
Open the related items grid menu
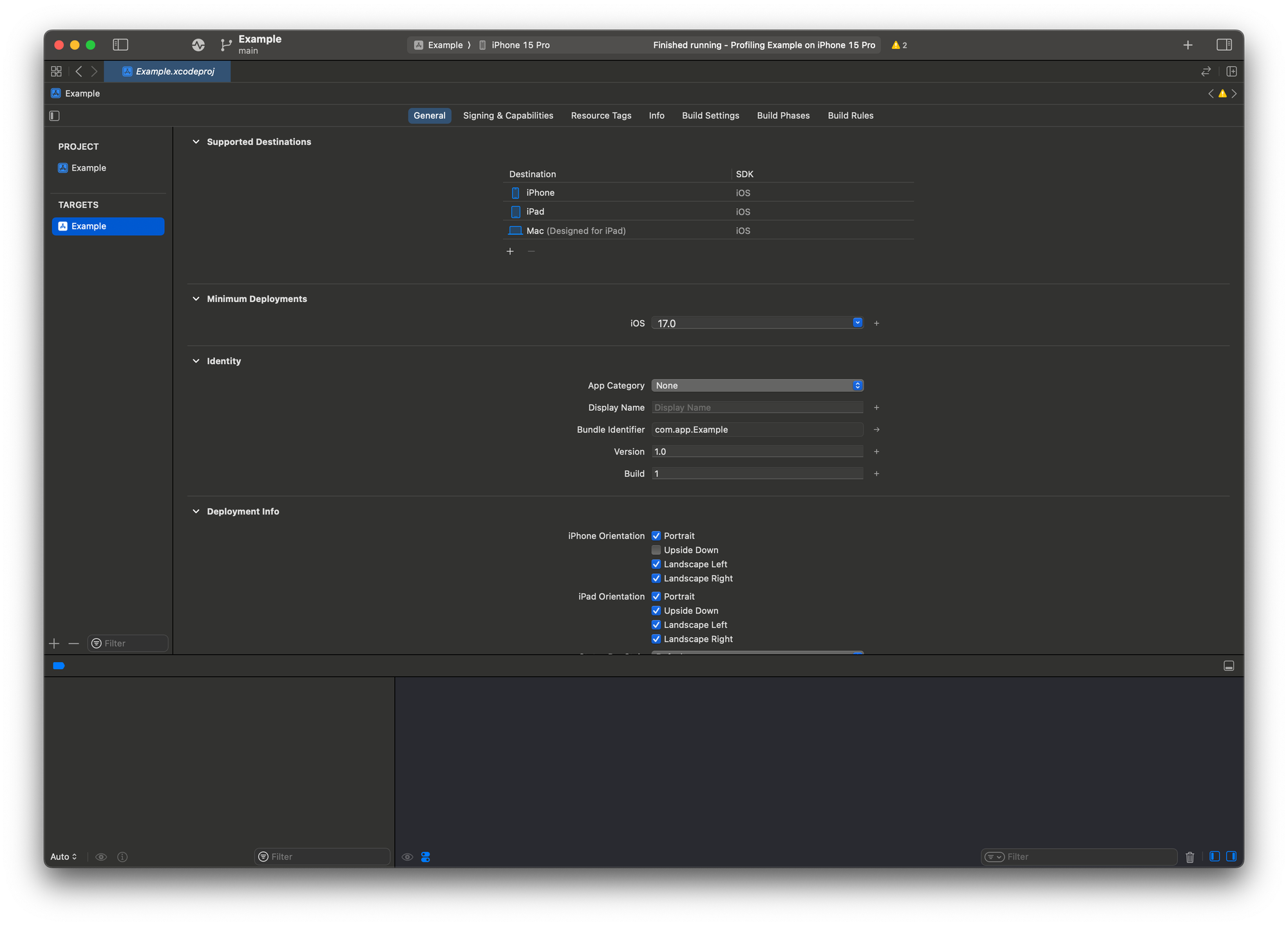click(57, 71)
